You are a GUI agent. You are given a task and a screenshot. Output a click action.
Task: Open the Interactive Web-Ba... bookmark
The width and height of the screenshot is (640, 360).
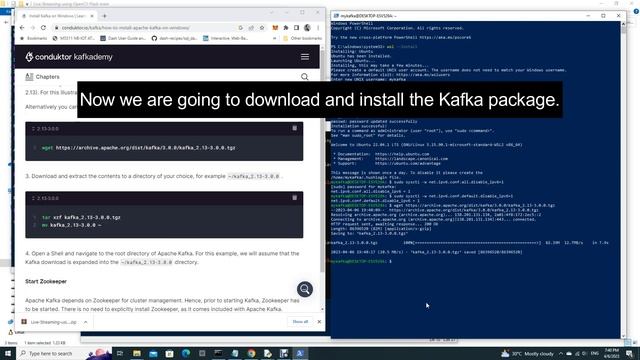coord(226,38)
